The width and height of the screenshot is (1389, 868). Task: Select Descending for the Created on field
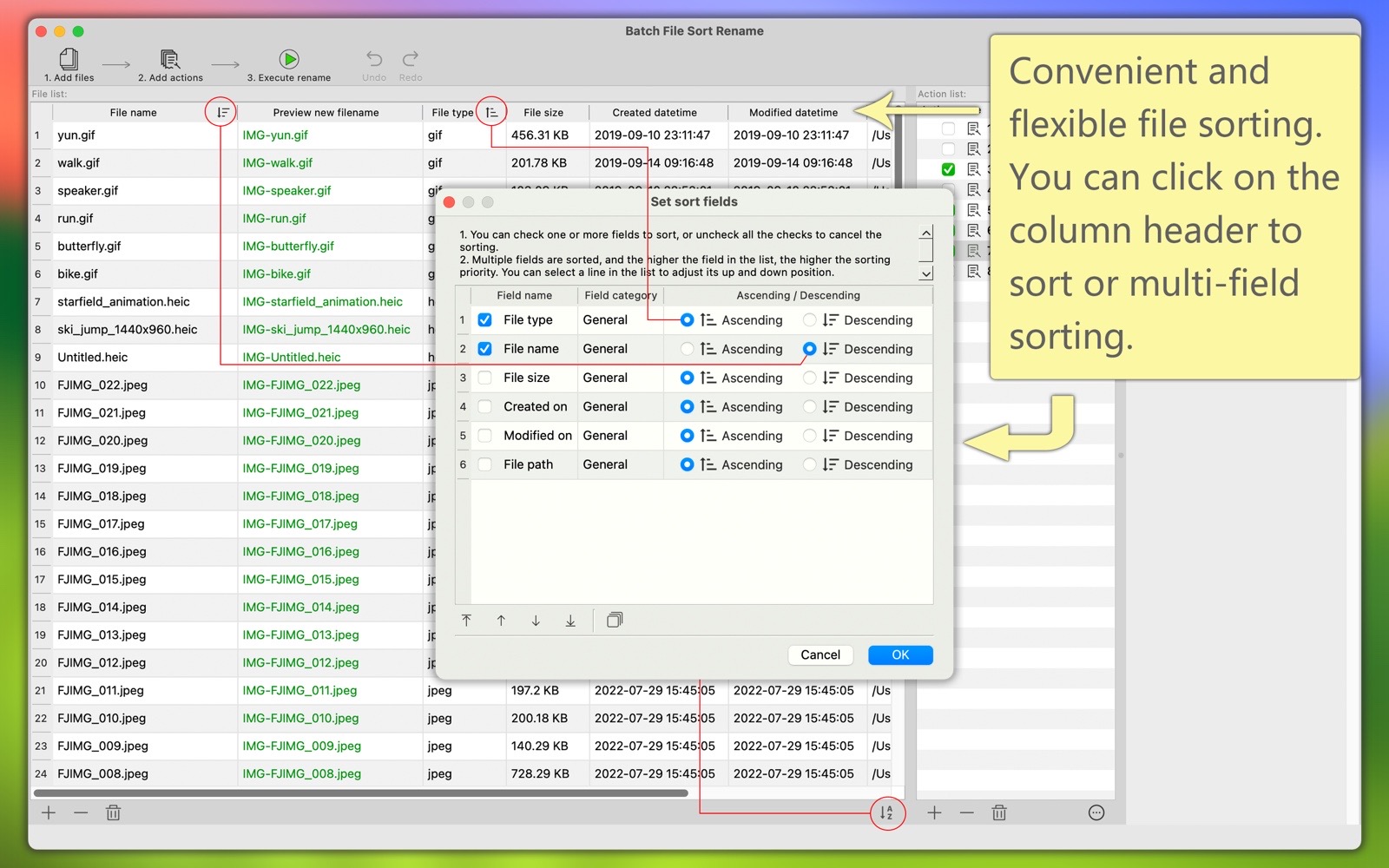[x=810, y=407]
